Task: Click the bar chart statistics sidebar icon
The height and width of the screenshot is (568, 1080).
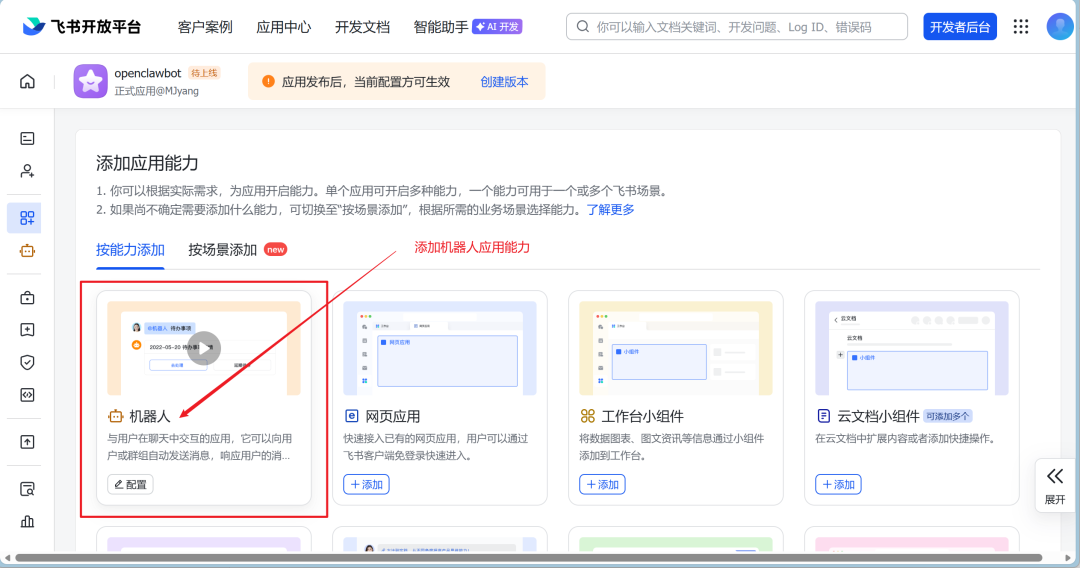Action: pyautogui.click(x=27, y=521)
